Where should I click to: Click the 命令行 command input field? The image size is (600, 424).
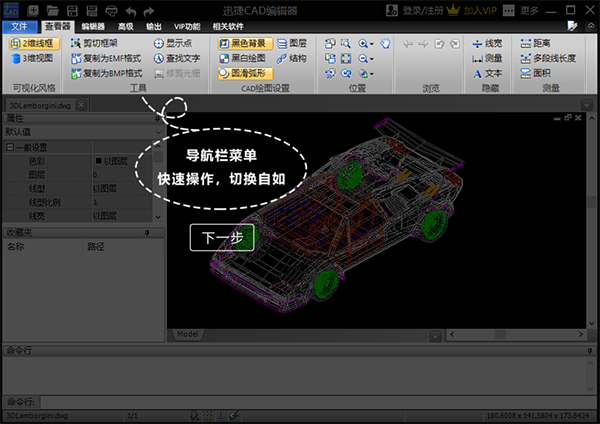click(x=318, y=402)
